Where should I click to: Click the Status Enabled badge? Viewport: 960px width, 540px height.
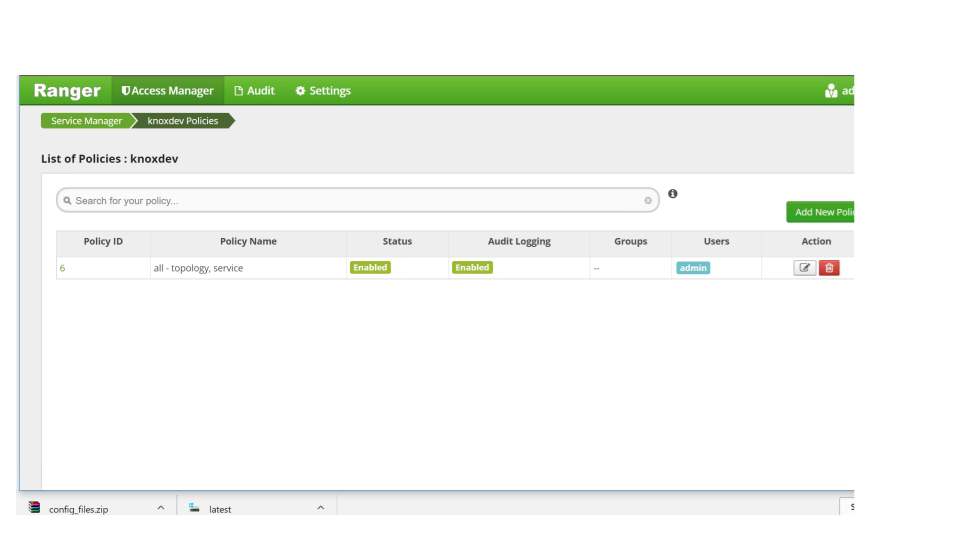tap(370, 268)
